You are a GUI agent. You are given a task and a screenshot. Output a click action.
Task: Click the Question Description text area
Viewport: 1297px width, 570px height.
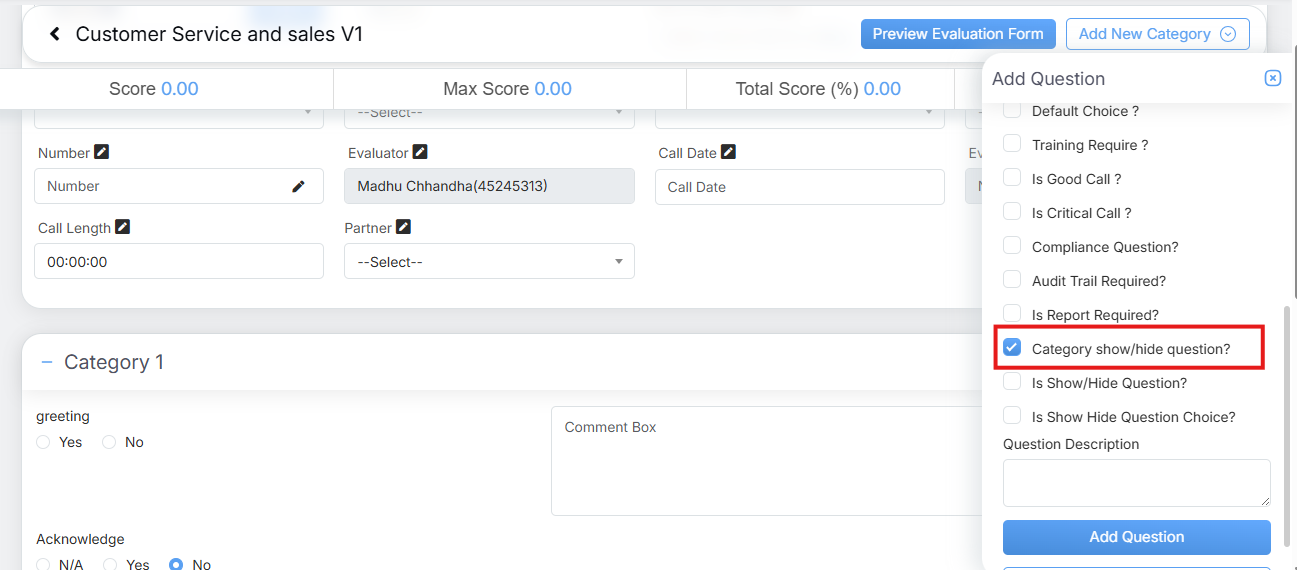click(x=1136, y=483)
